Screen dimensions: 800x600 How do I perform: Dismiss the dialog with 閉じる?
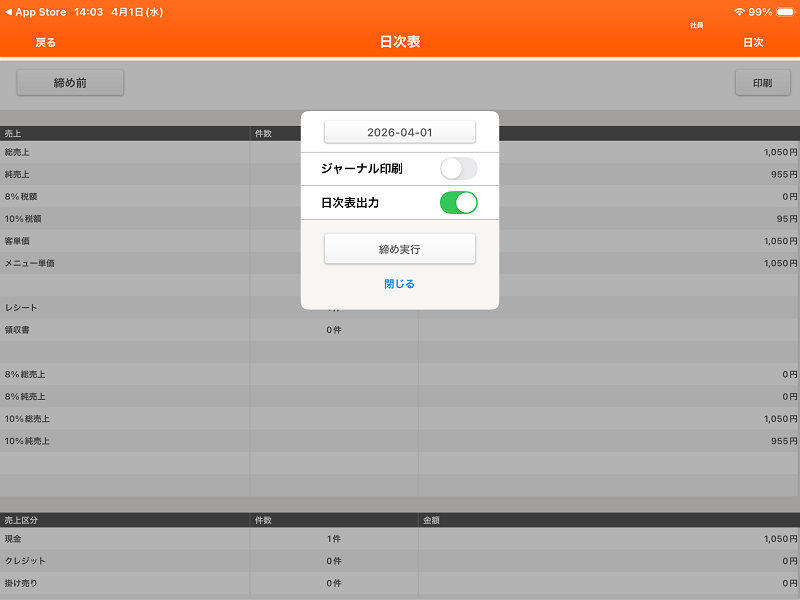tap(400, 284)
